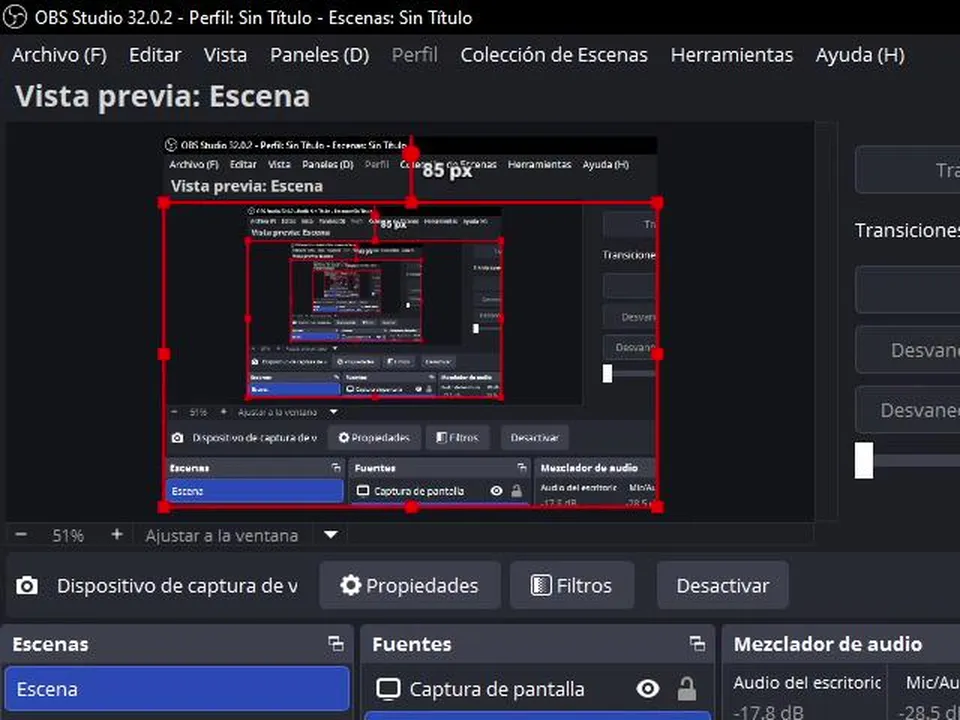Click the top-right red resize handle in preview

coord(657,203)
